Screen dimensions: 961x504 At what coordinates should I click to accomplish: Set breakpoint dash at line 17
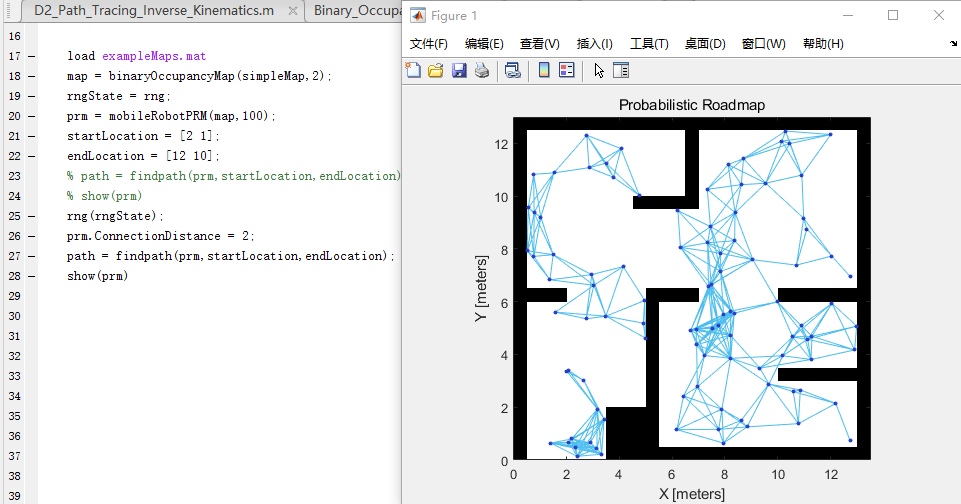click(31, 56)
